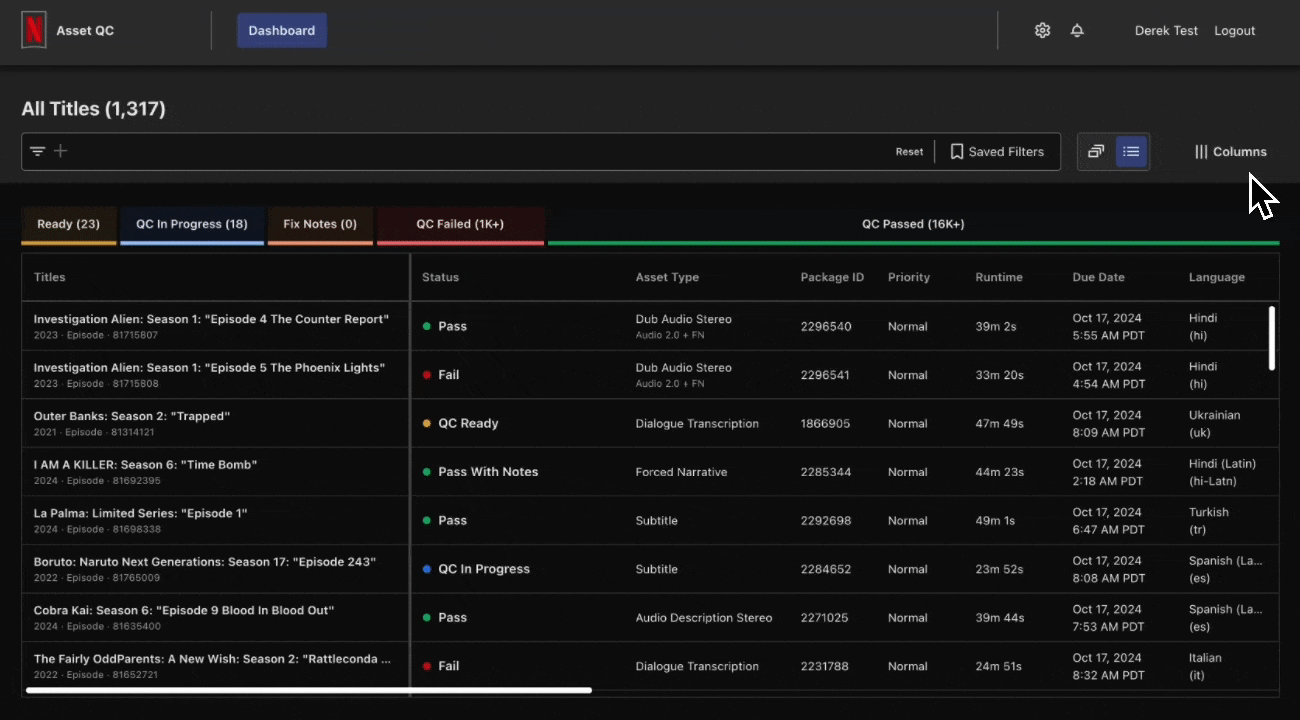The width and height of the screenshot is (1300, 720).
Task: Select the QC Passed (16K+) tab
Action: [x=913, y=224]
